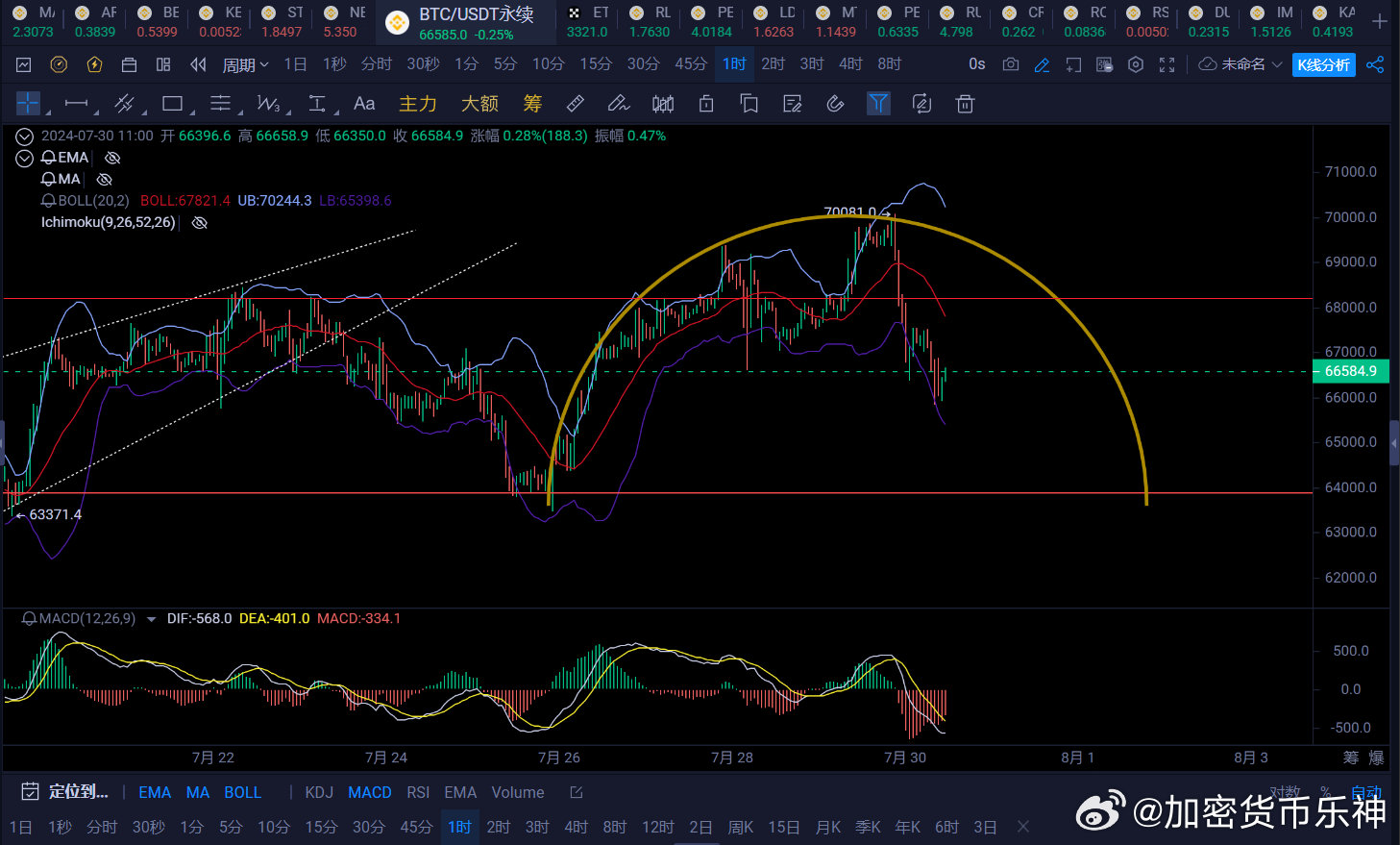Image resolution: width=1400 pixels, height=845 pixels.
Task: Click the lock drawings icon
Action: (706, 104)
